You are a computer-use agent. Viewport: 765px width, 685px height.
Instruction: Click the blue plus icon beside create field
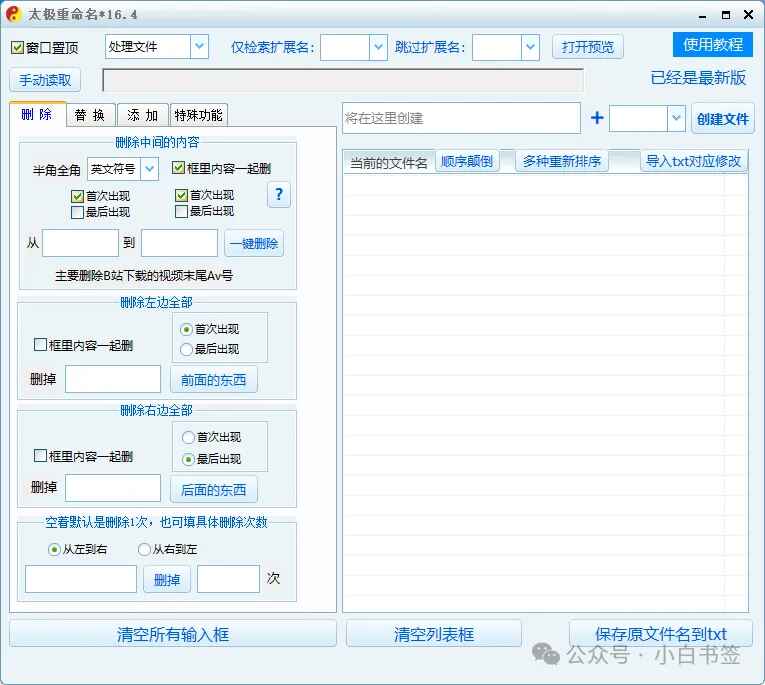[x=597, y=118]
